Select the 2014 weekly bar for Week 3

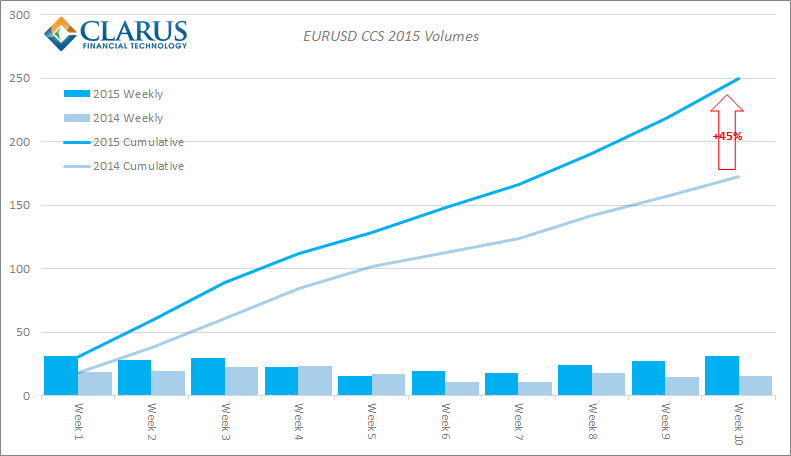242,381
